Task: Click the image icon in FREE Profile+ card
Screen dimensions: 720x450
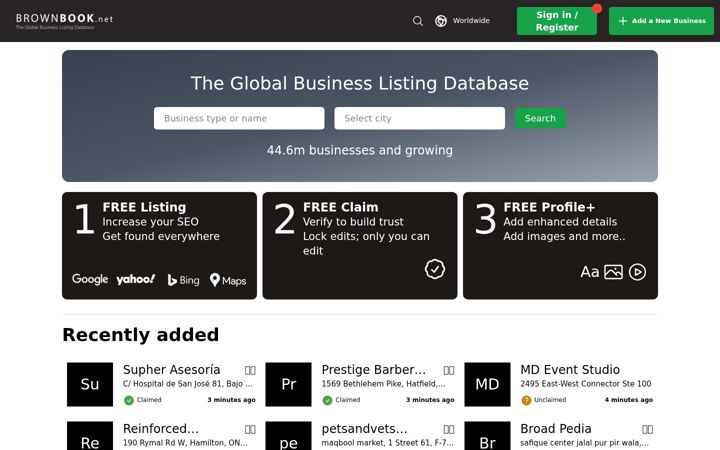Action: coord(613,272)
